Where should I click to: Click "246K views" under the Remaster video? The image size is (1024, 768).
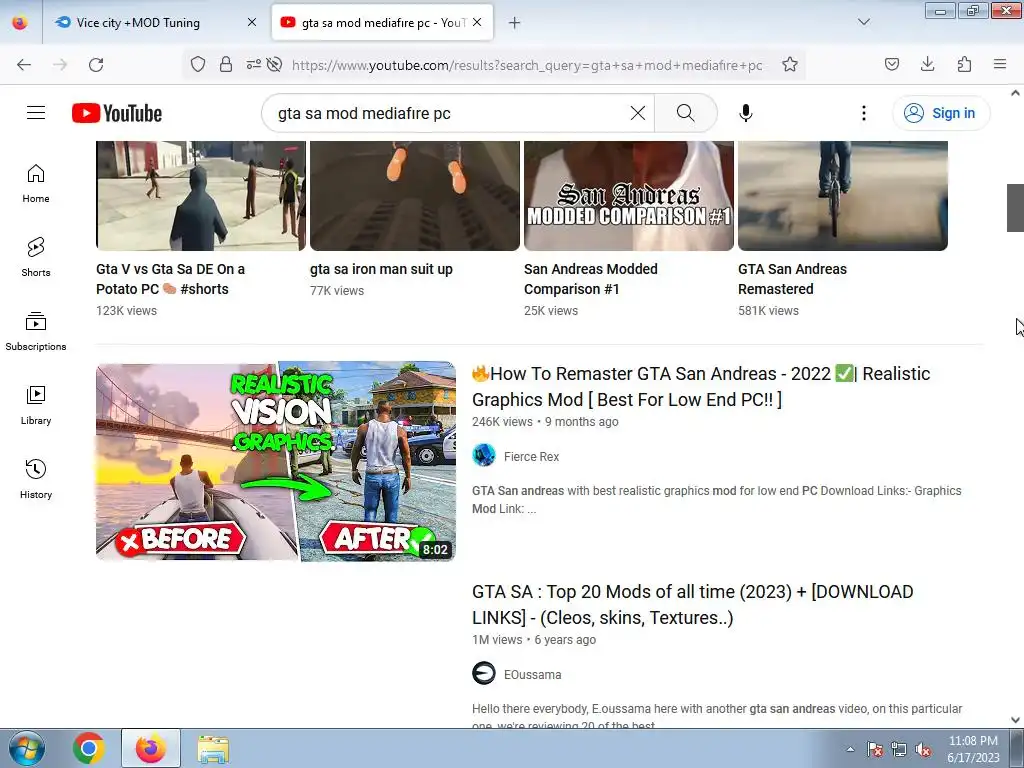[x=502, y=422]
